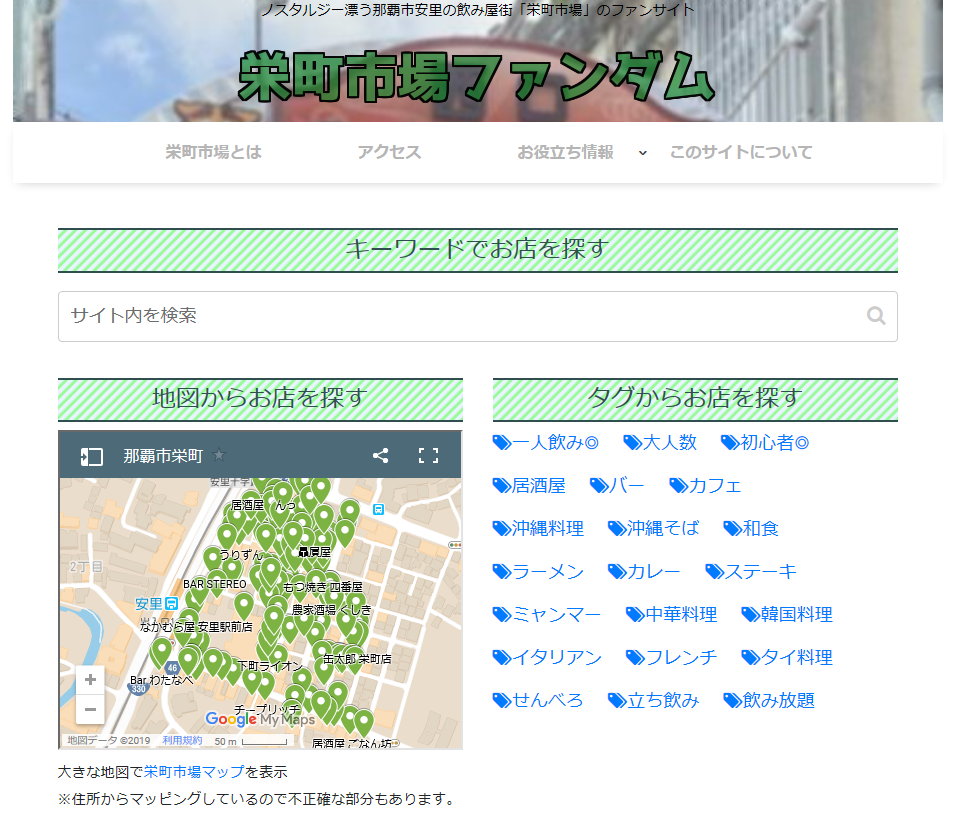Image resolution: width=954 pixels, height=818 pixels.
Task: Select the 韓国料理 tag
Action: tap(787, 615)
